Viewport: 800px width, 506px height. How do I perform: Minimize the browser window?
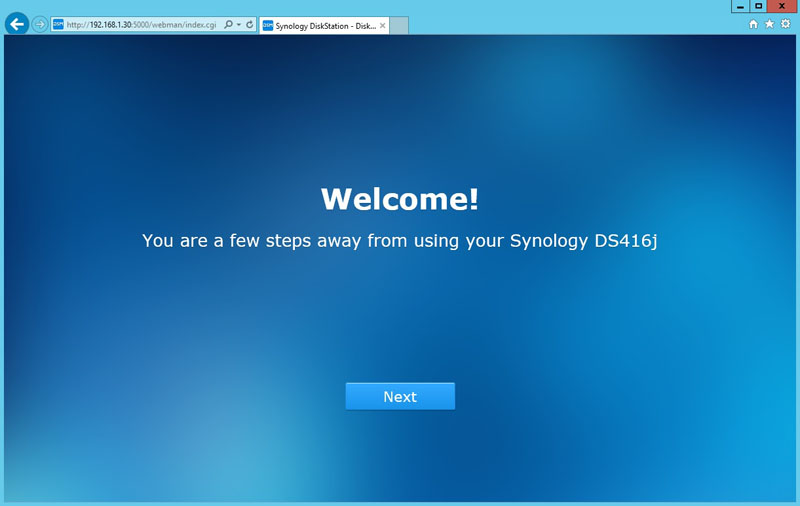[x=740, y=6]
